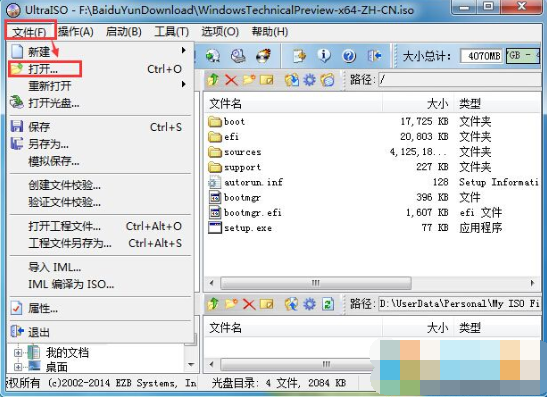Click the rename icon in the image pane toolbar

[x=267, y=80]
